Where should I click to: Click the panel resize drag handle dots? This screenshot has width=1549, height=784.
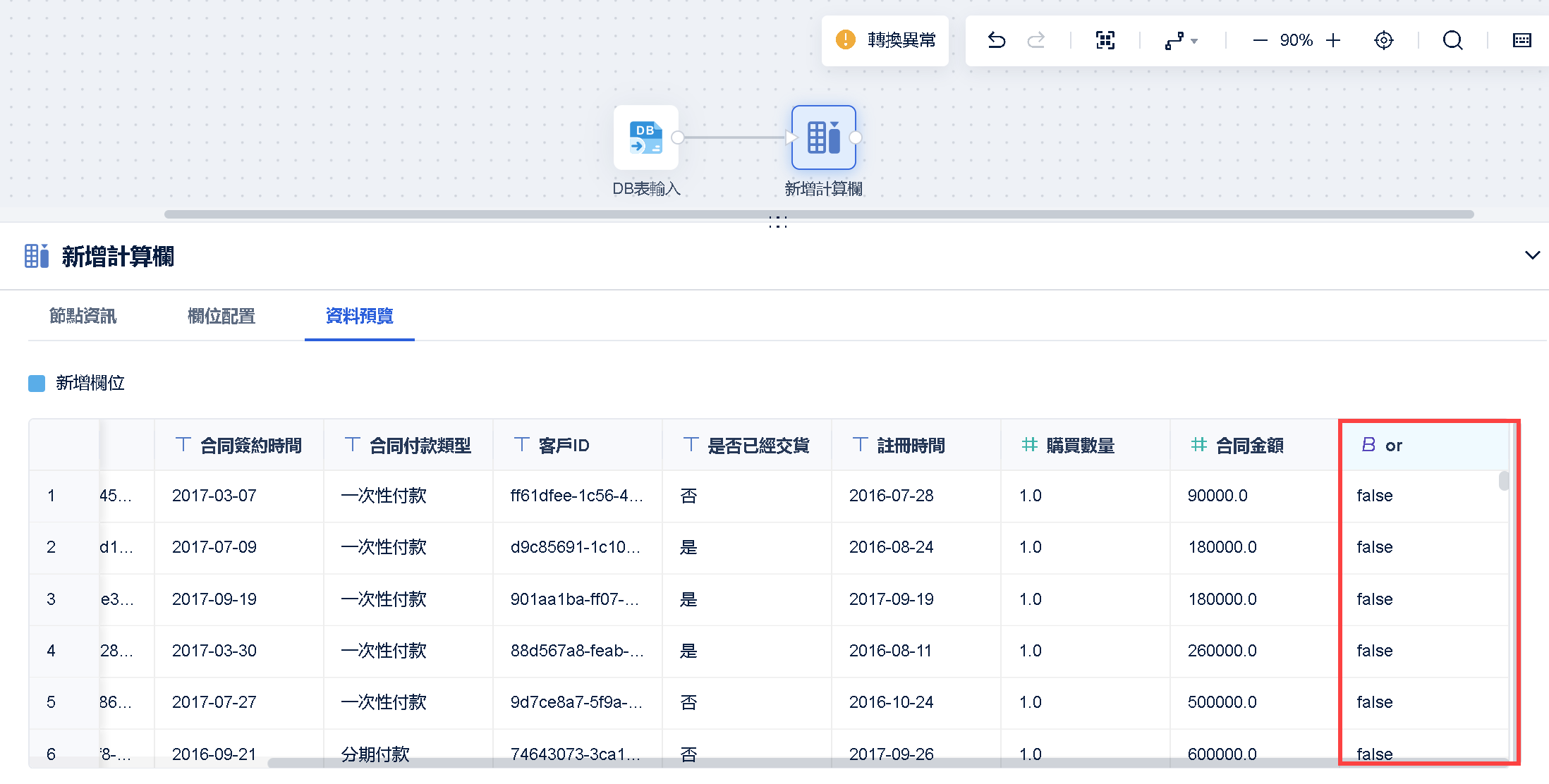(x=777, y=222)
